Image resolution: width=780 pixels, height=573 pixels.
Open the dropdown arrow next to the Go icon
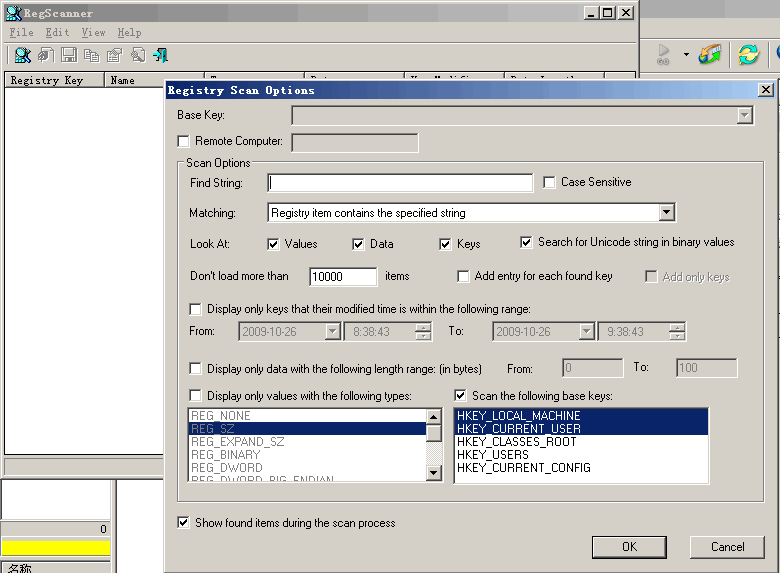[x=686, y=54]
